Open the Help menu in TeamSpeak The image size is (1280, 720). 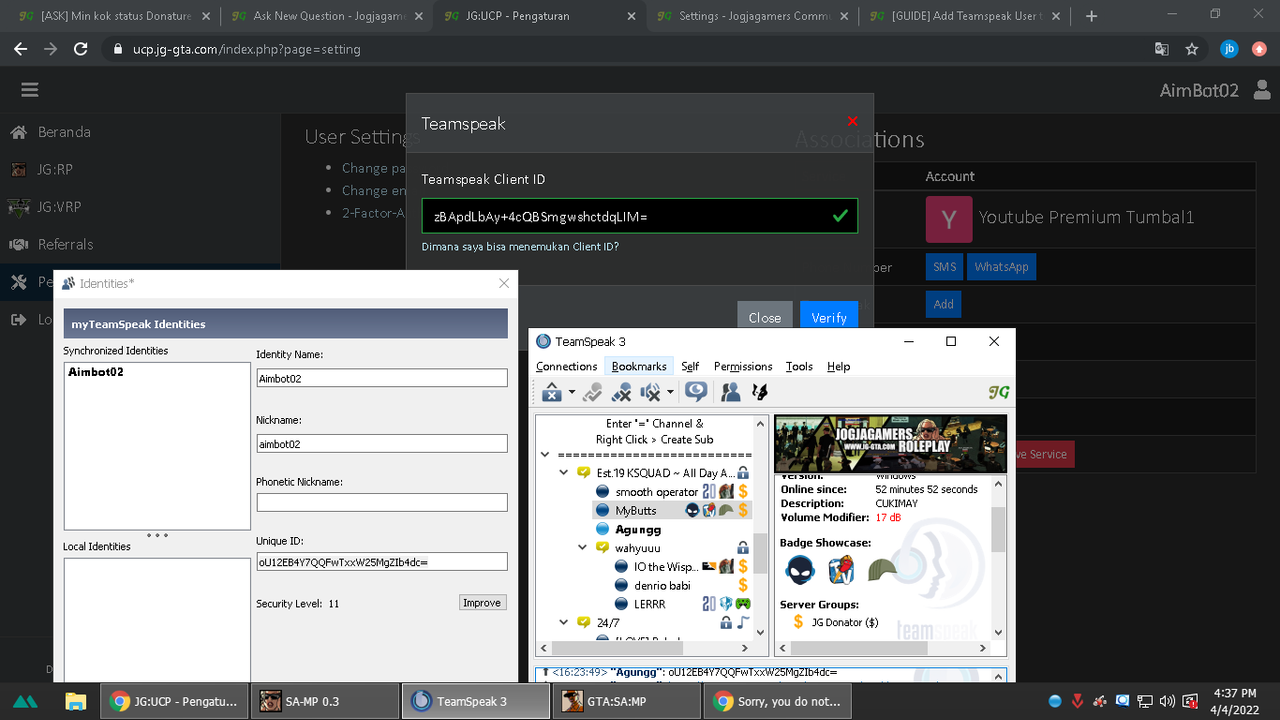[x=838, y=366]
